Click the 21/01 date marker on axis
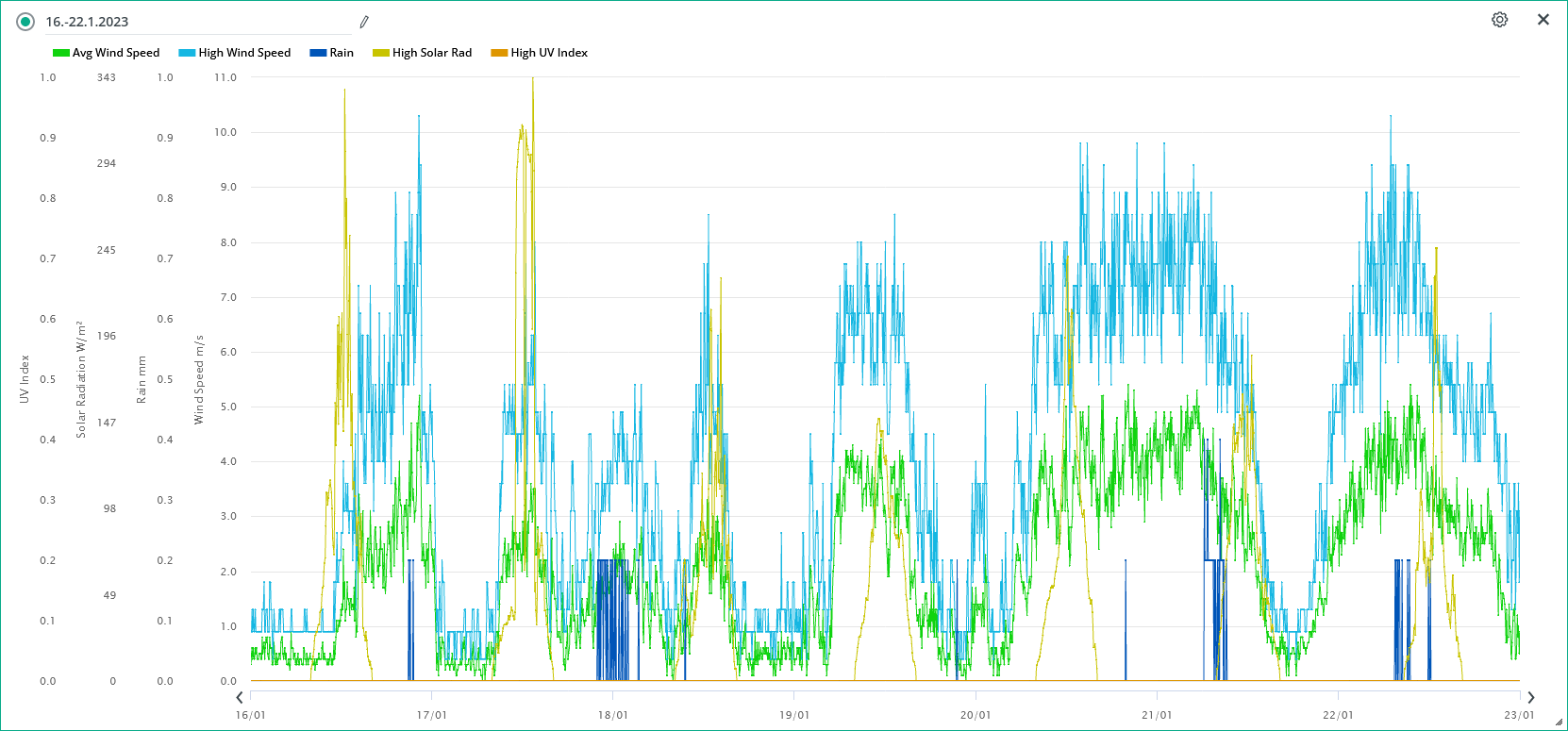The width and height of the screenshot is (1568, 731). pos(1156,715)
